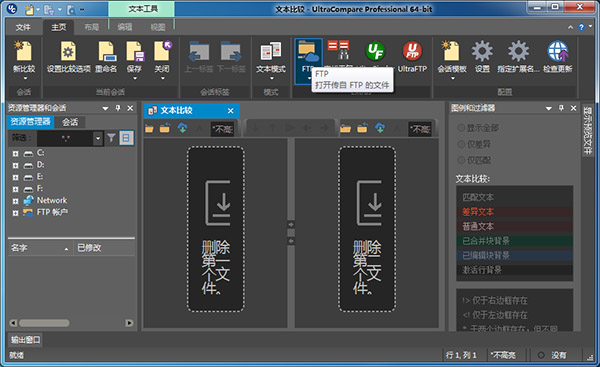Click the 输出窗口 output window button
600x367 pixels.
tap(25, 339)
